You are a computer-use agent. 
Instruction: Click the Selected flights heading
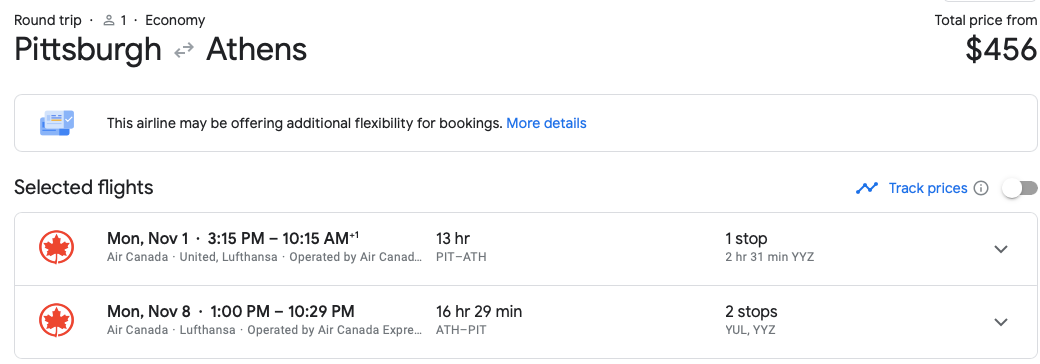84,188
